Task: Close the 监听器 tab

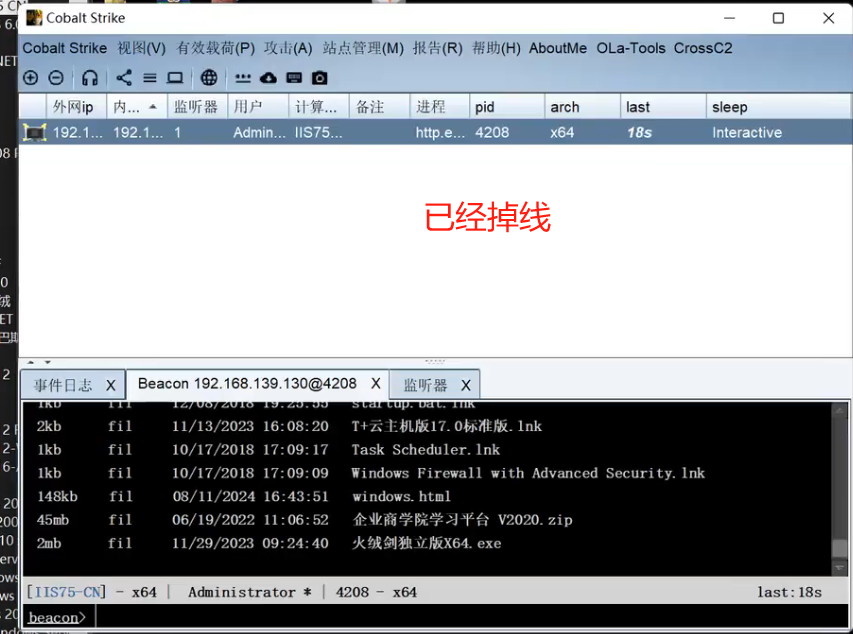Action: (466, 385)
